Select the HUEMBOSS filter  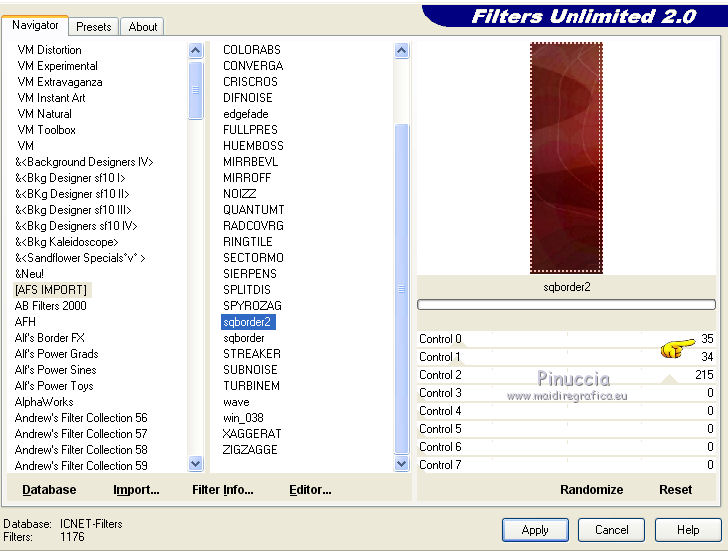coord(254,146)
